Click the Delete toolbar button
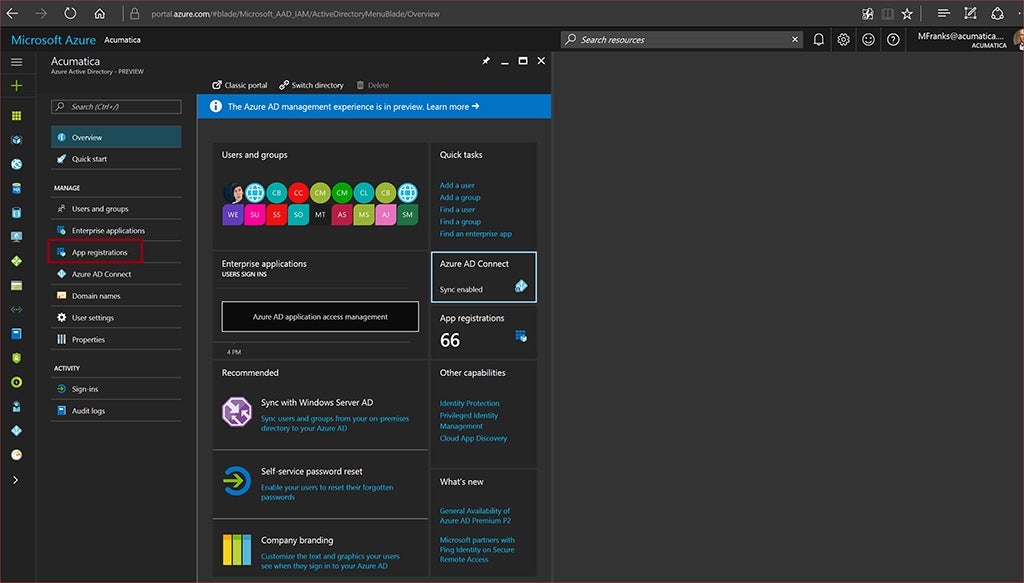1024x583 pixels. (372, 85)
